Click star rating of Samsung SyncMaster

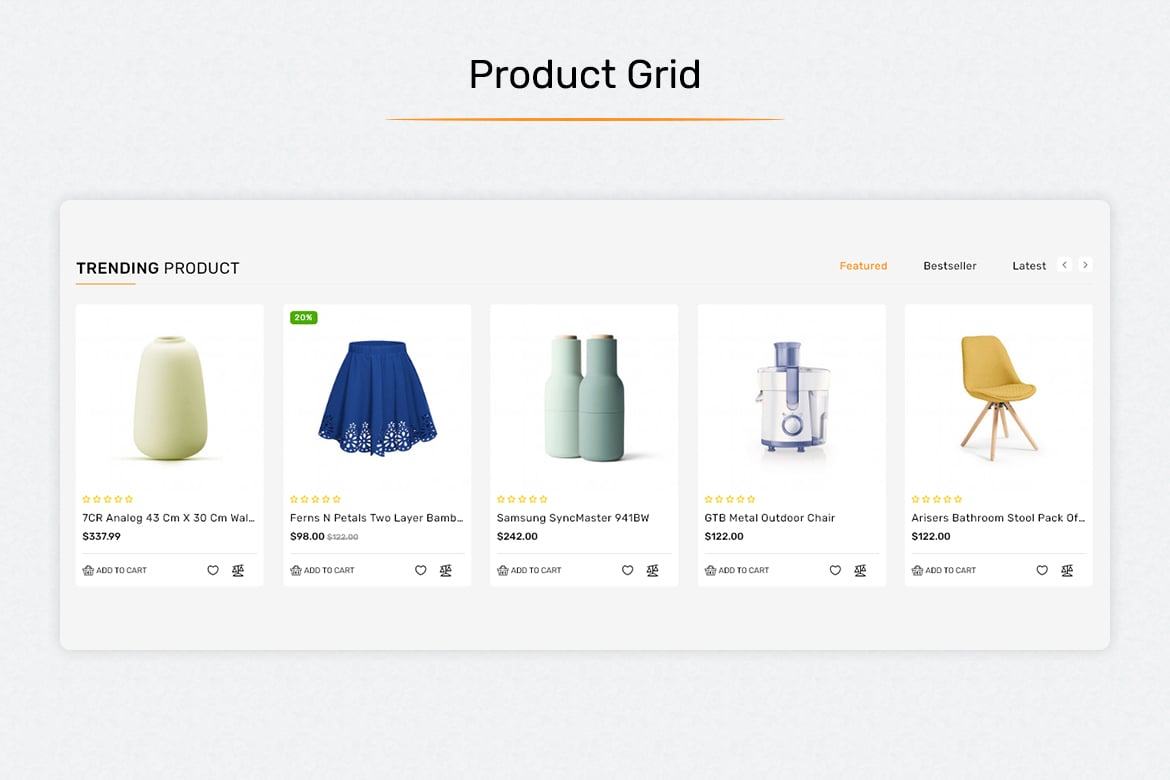point(522,499)
